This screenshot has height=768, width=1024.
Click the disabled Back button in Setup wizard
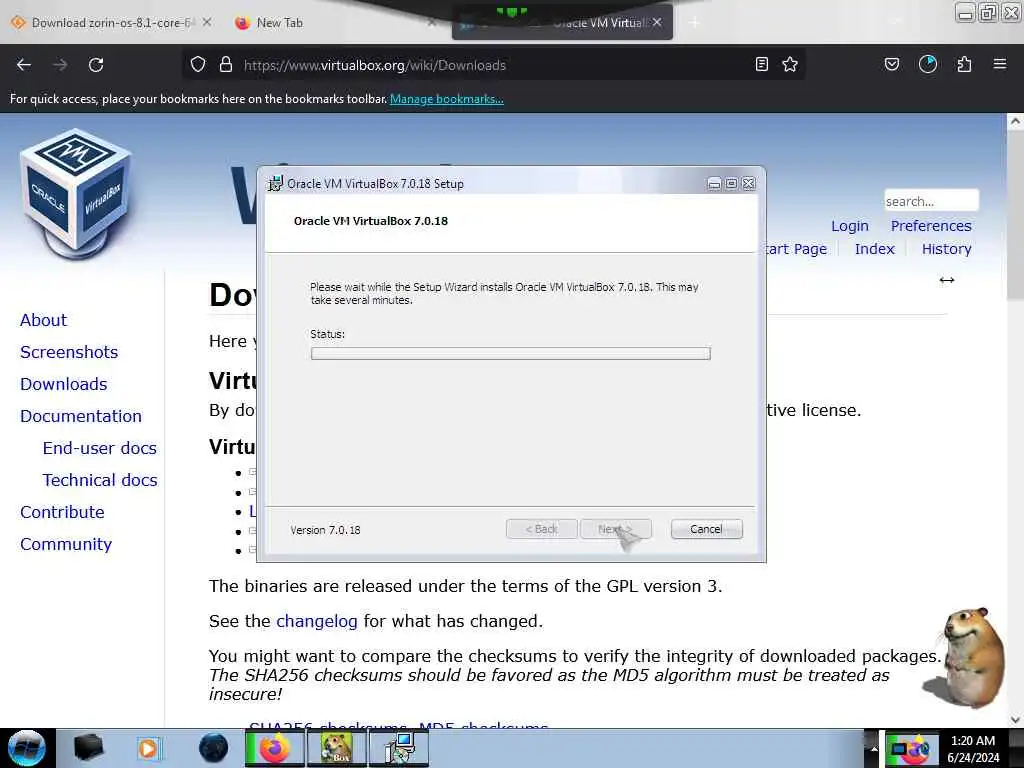tap(541, 529)
